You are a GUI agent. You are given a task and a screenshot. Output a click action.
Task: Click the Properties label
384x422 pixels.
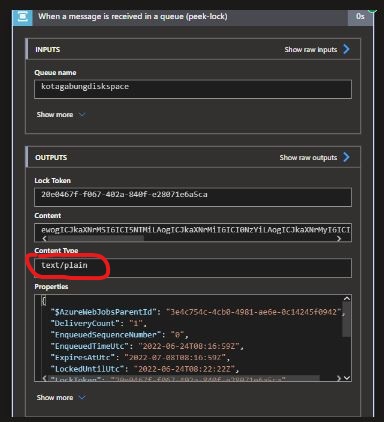coord(51,287)
